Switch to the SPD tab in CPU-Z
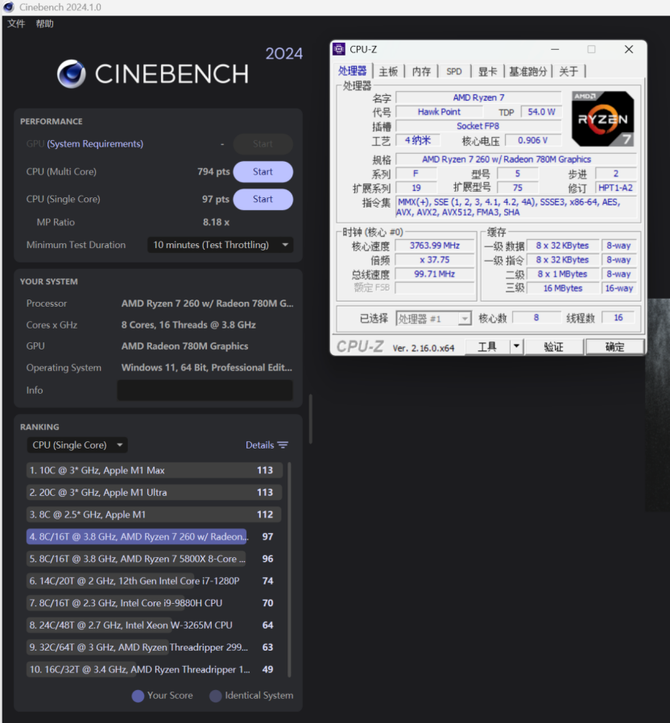The width and height of the screenshot is (670, 723). click(454, 71)
